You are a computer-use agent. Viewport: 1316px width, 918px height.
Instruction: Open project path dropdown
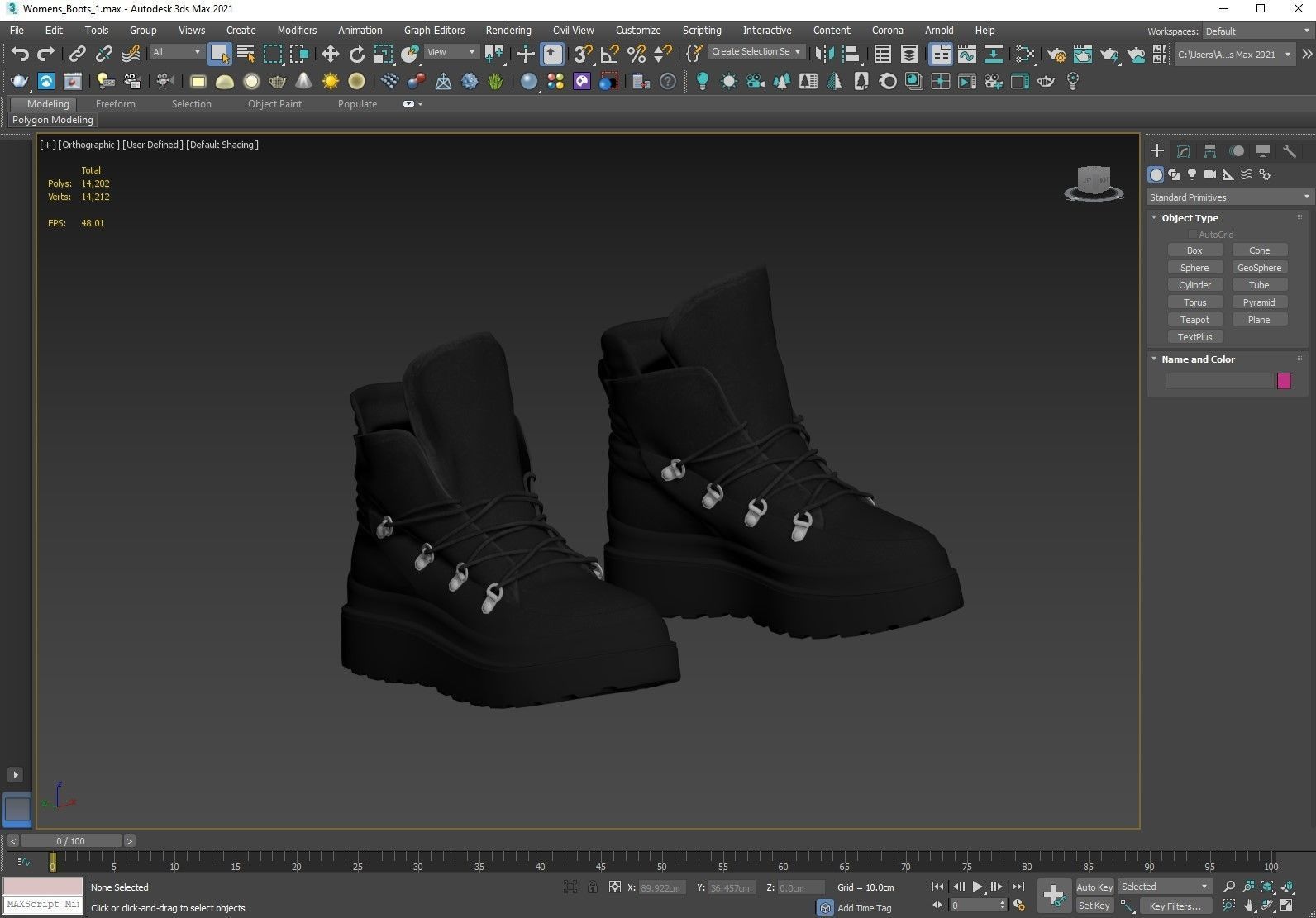(1233, 55)
